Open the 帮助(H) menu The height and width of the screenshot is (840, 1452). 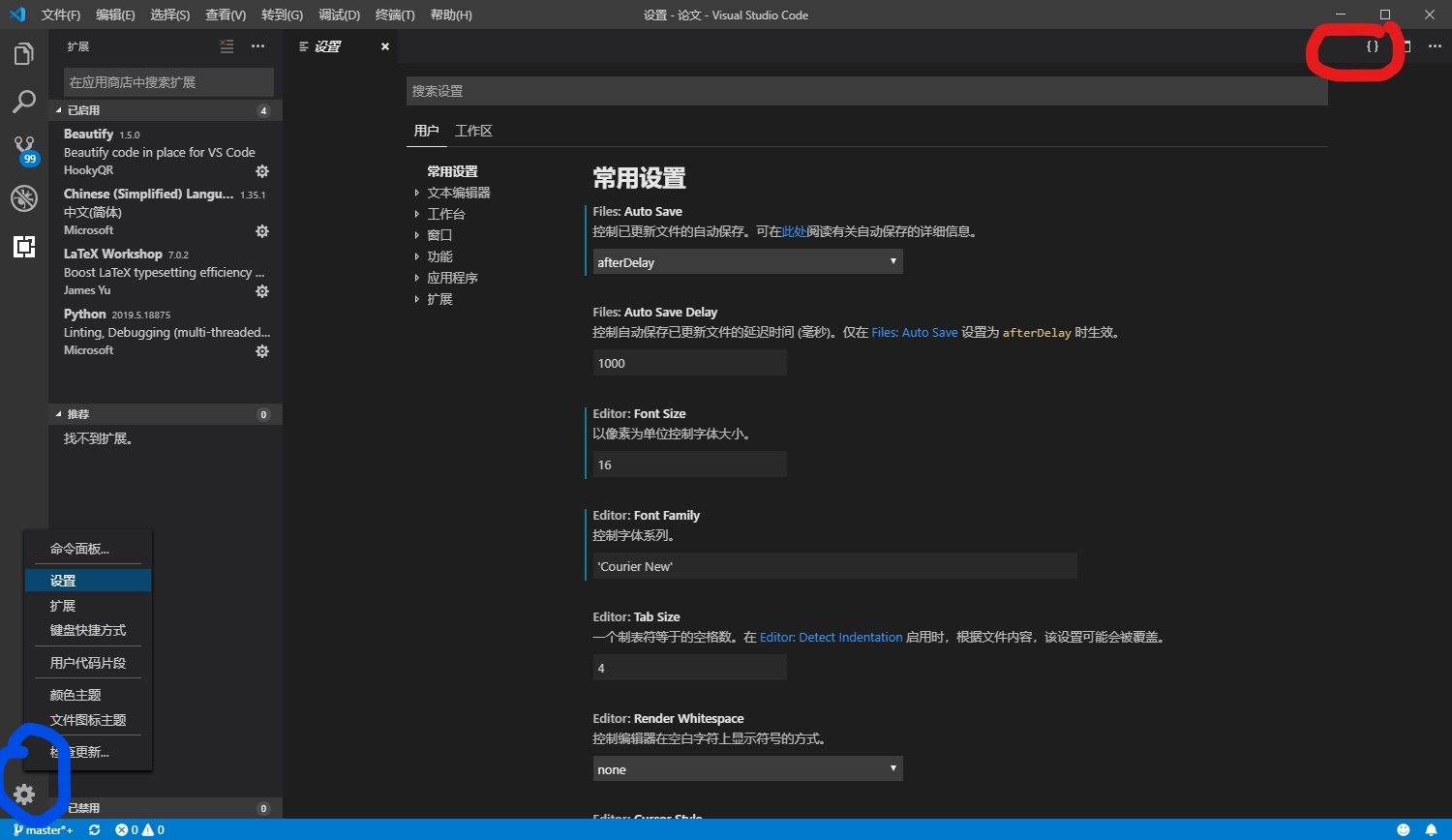pyautogui.click(x=451, y=15)
